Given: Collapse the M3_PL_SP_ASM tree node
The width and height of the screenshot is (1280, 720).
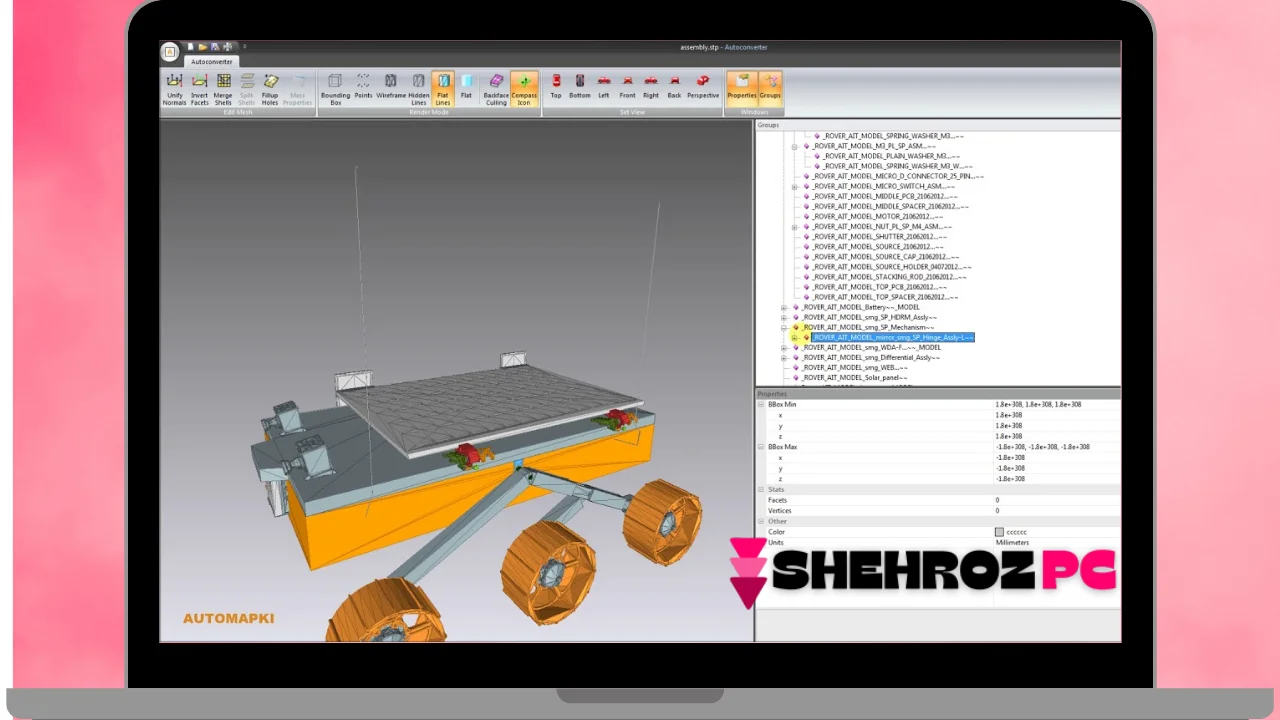Looking at the screenshot, I should pyautogui.click(x=795, y=146).
